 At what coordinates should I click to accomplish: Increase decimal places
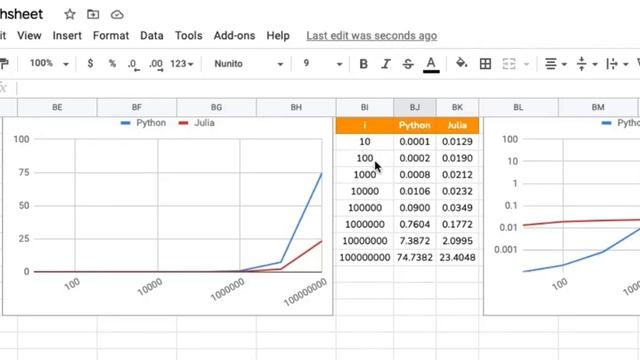coord(156,64)
